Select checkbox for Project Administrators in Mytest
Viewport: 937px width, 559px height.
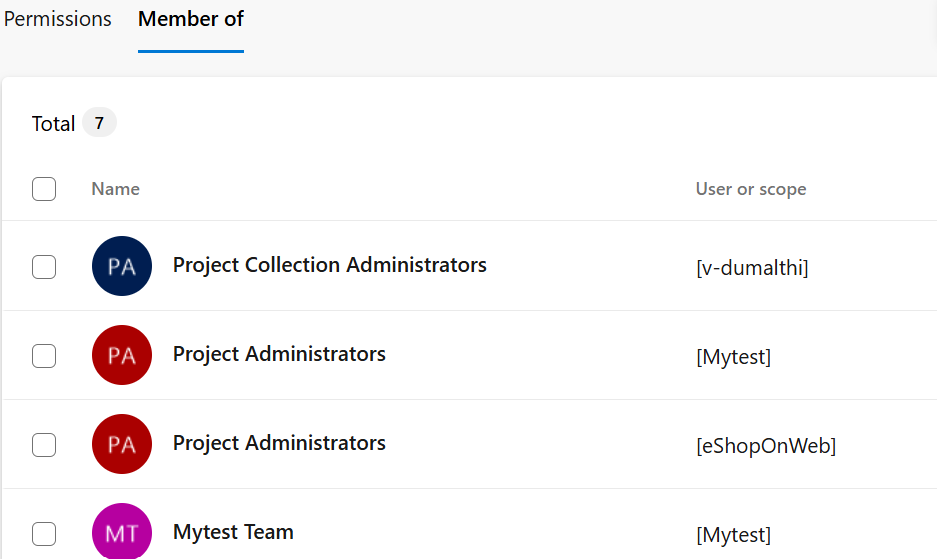[44, 356]
